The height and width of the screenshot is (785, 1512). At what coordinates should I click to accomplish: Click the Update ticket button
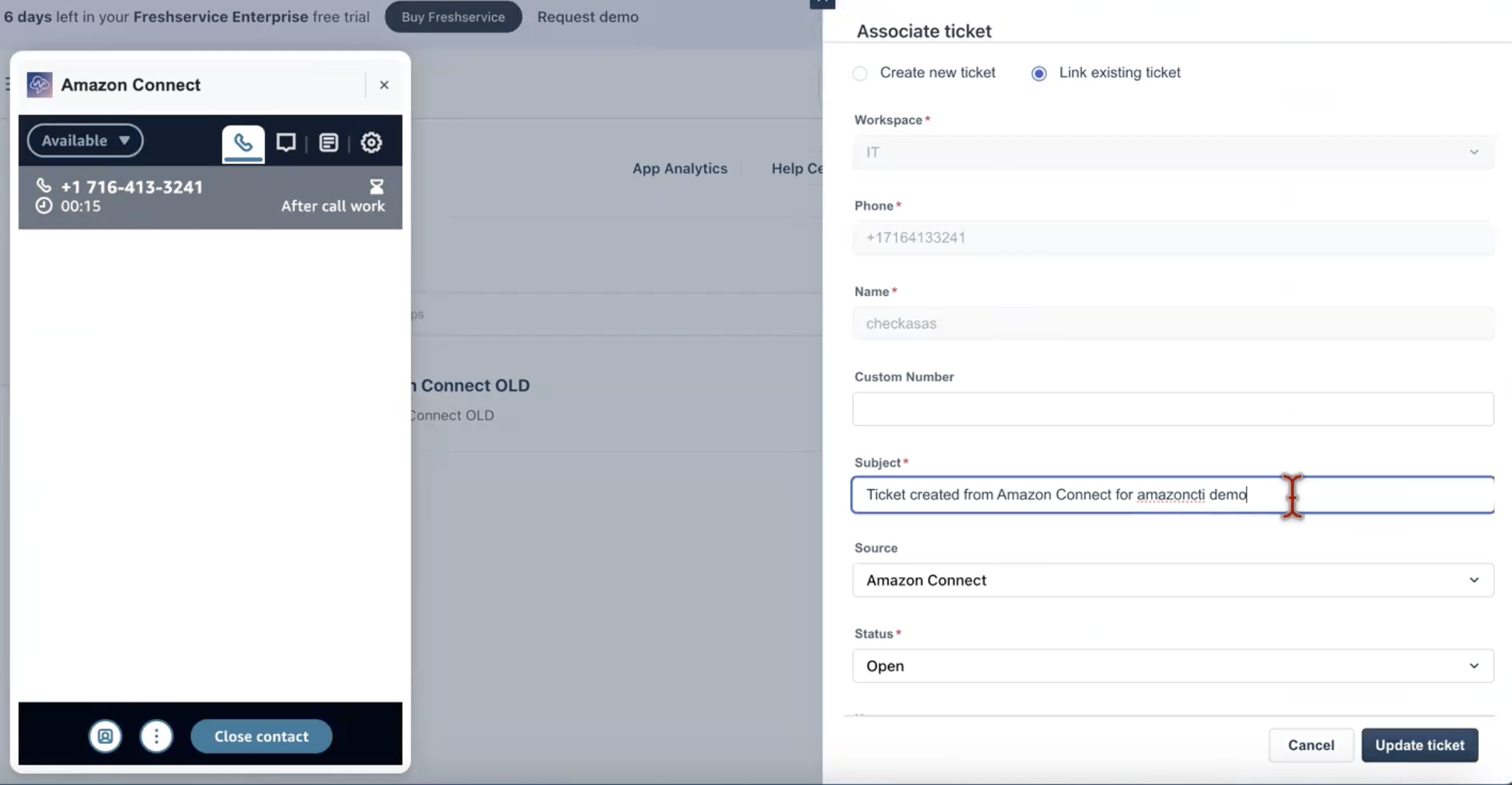[1419, 745]
